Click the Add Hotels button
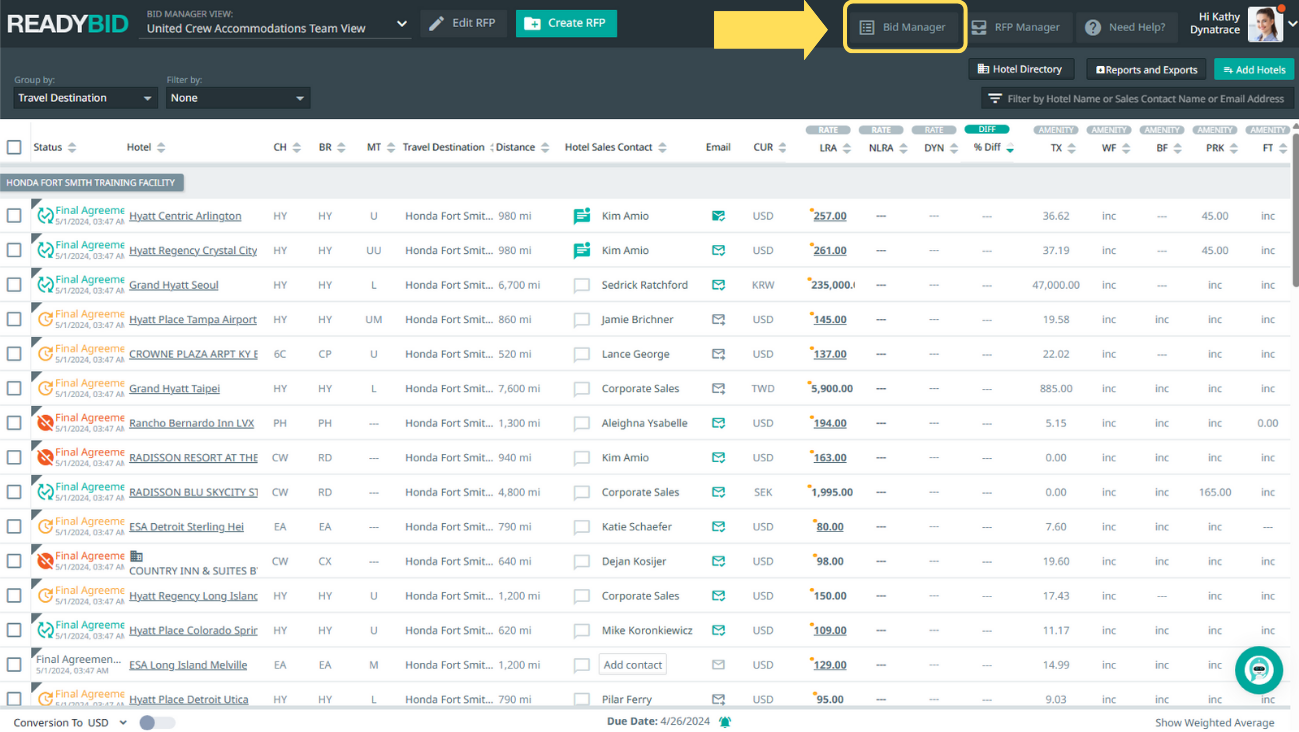Image resolution: width=1299 pixels, height=732 pixels. click(1254, 70)
